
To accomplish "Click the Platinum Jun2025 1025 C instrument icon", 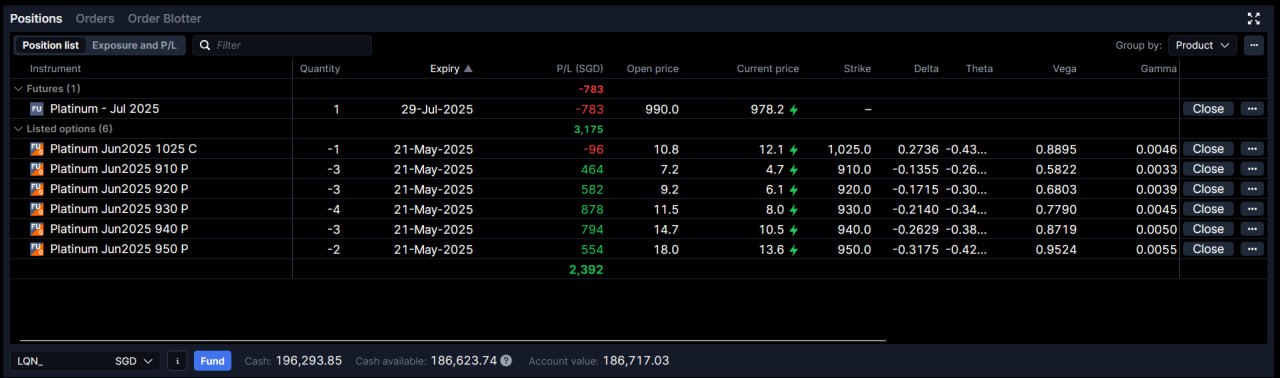I will 36,149.
